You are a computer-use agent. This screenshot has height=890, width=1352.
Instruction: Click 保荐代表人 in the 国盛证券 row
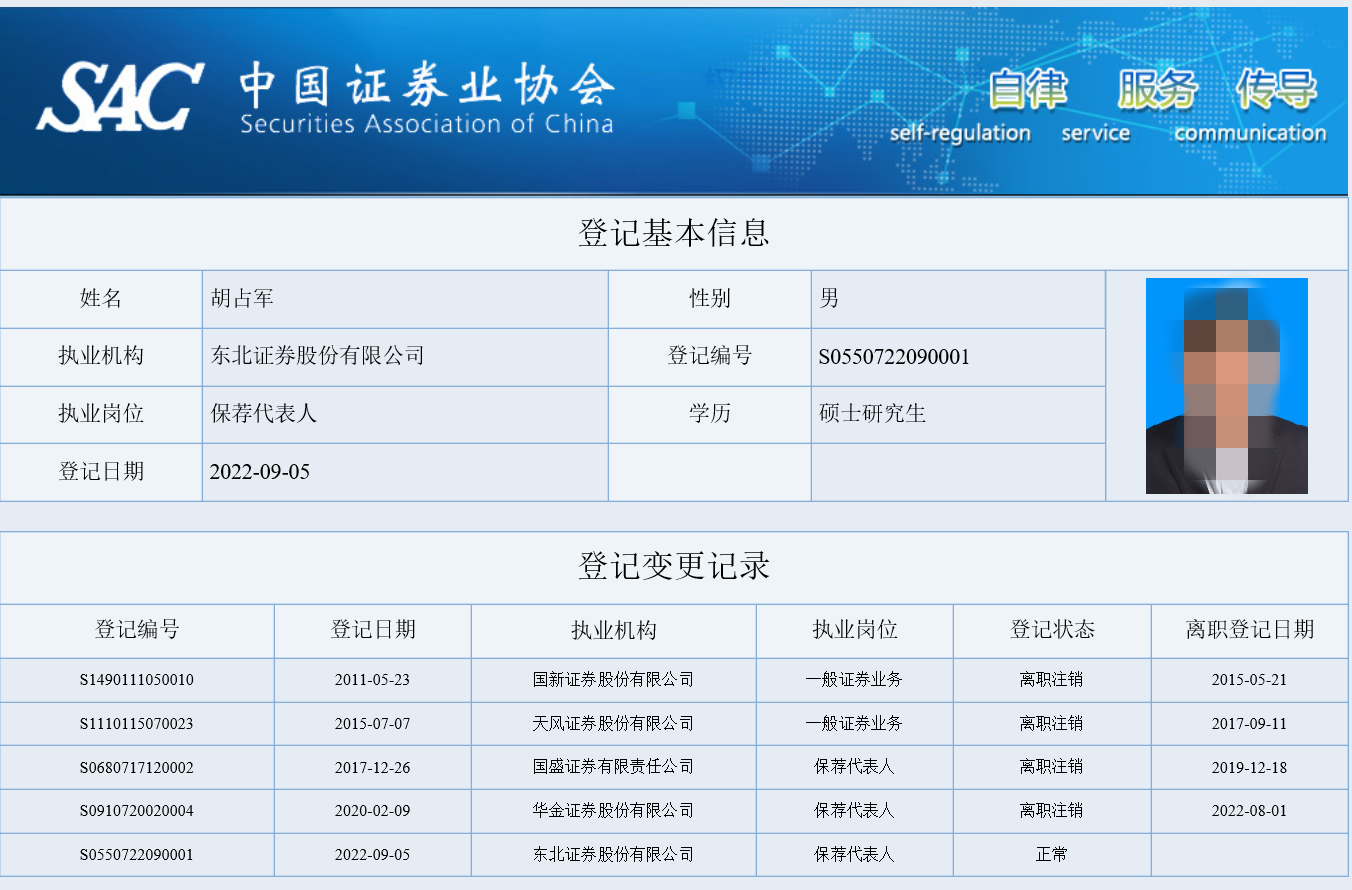tap(855, 767)
